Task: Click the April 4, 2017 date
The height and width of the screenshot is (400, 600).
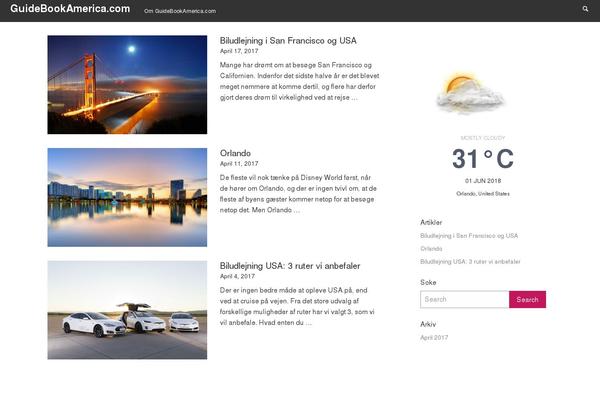Action: point(237,276)
